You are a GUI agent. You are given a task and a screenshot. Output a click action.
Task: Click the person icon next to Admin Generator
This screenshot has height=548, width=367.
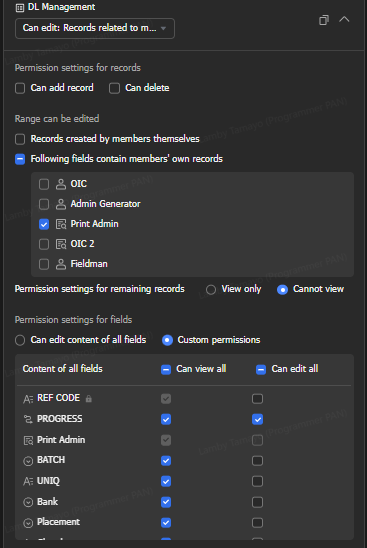61,204
